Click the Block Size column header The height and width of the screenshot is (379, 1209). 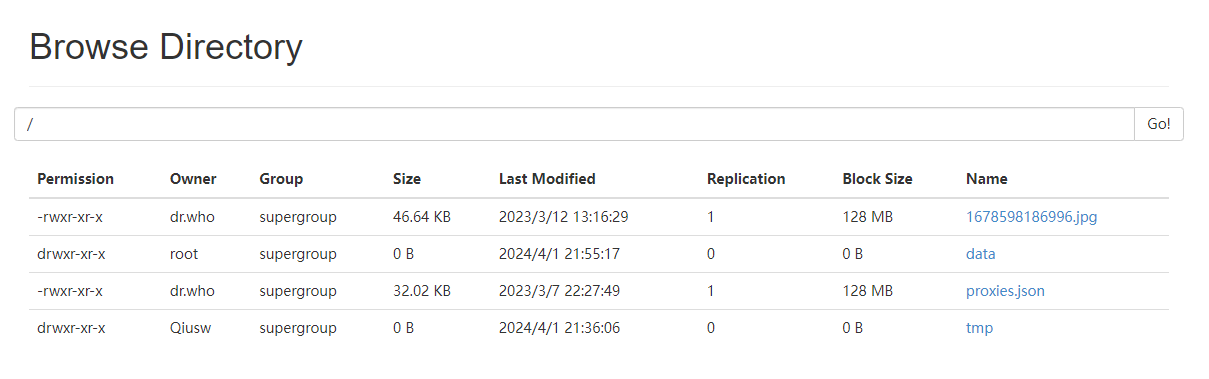(878, 179)
